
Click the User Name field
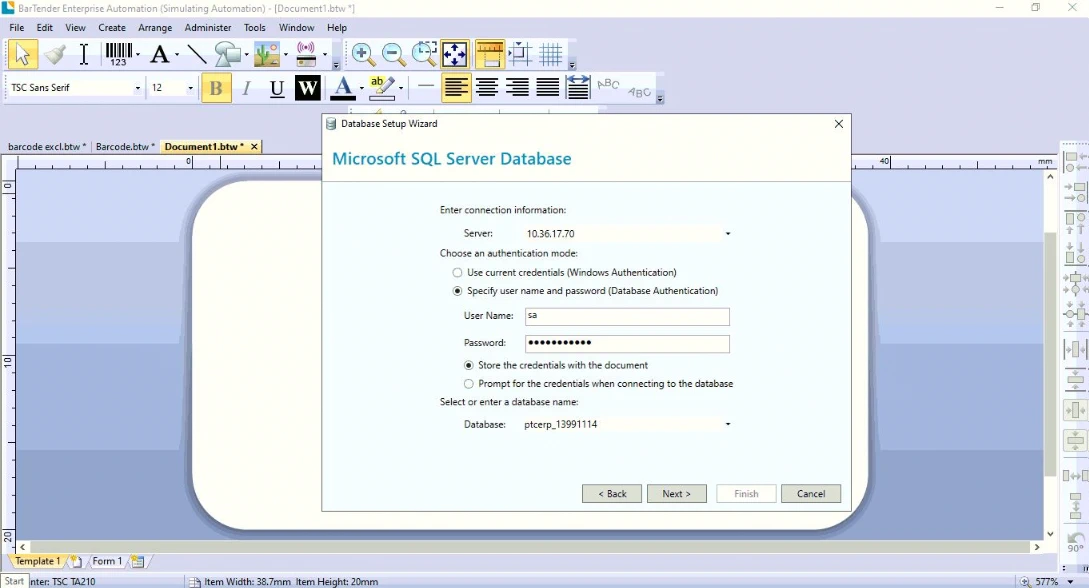pyautogui.click(x=627, y=317)
